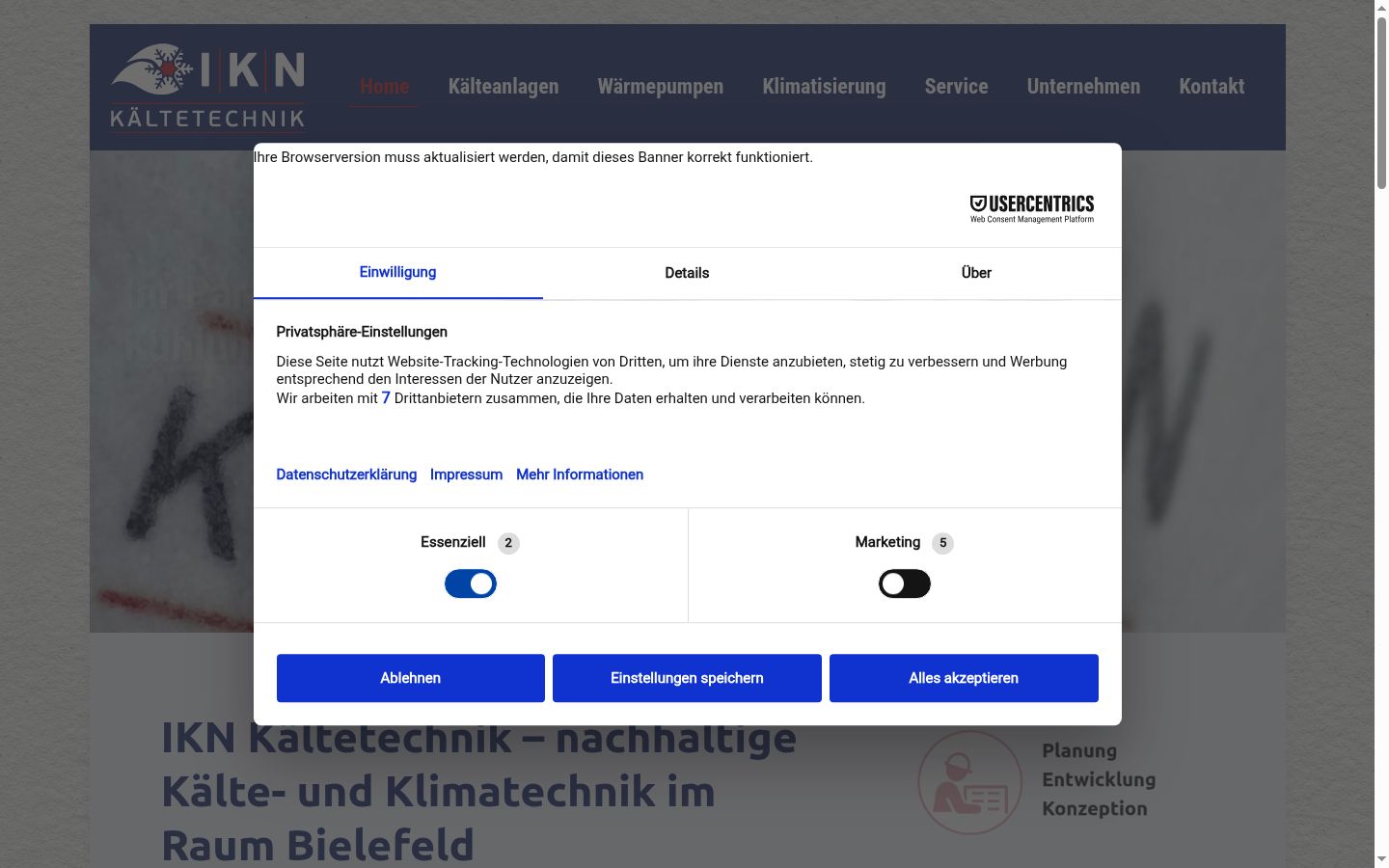This screenshot has width=1389, height=868.
Task: Click the IKN Kältetechnik Bielefeld headline
Action: coord(479,792)
